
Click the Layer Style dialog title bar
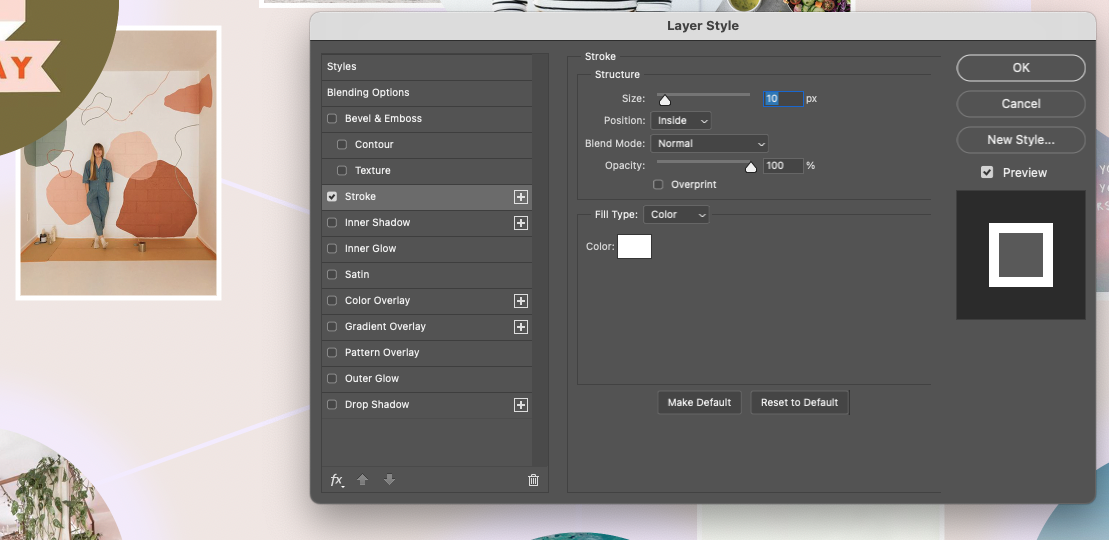point(702,25)
